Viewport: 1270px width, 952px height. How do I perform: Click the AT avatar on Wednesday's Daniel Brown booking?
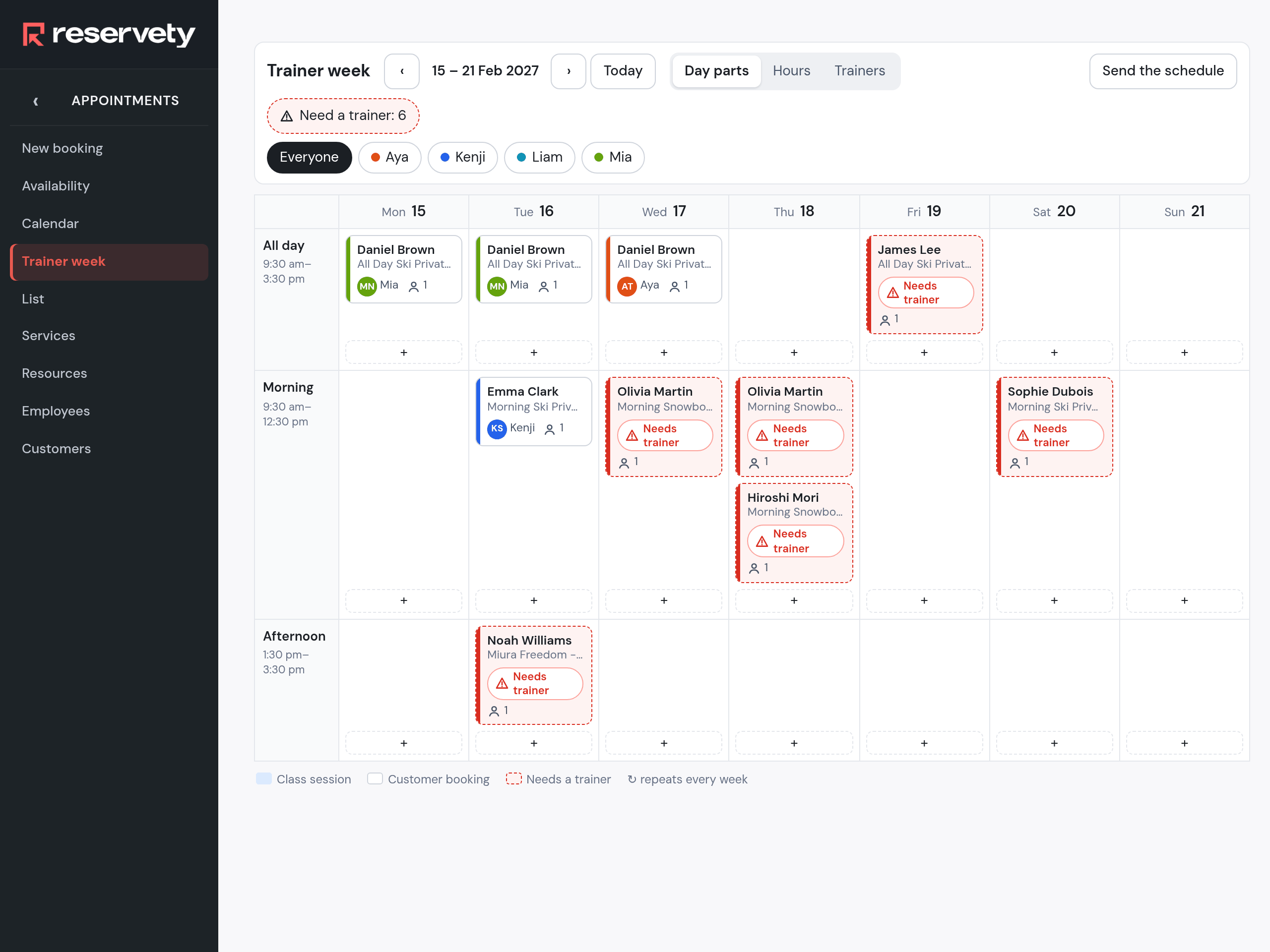[x=627, y=286]
